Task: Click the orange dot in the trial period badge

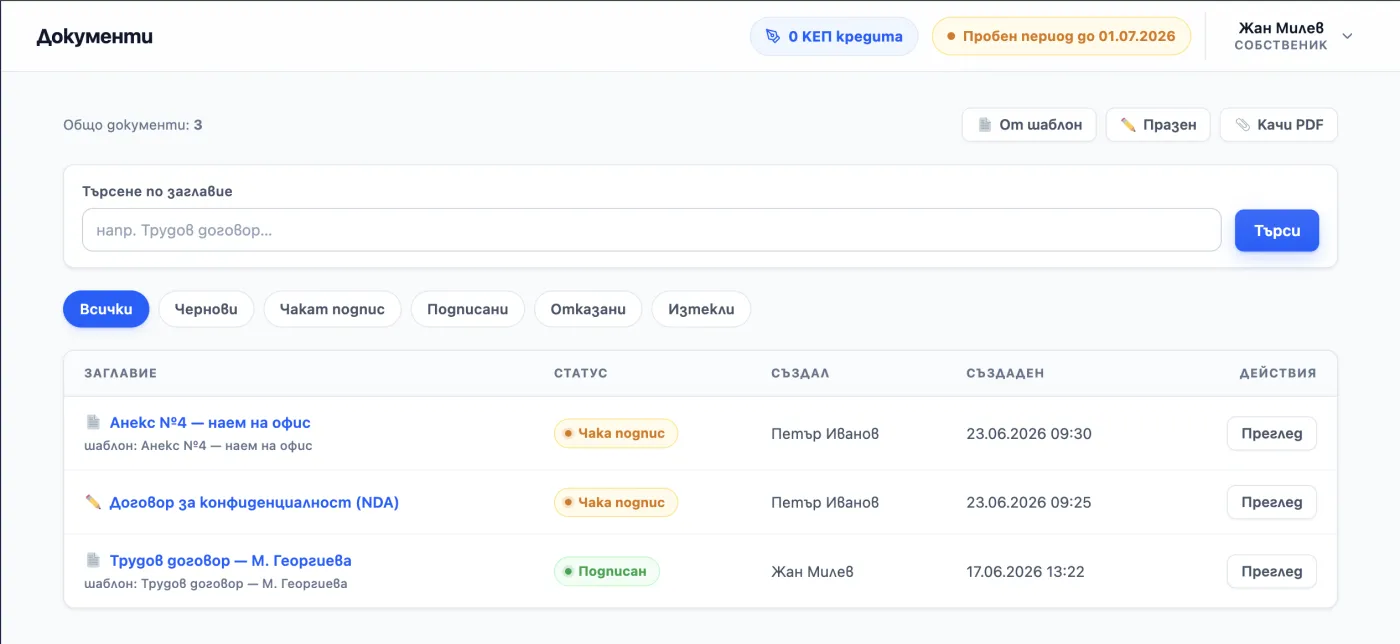Action: point(951,37)
